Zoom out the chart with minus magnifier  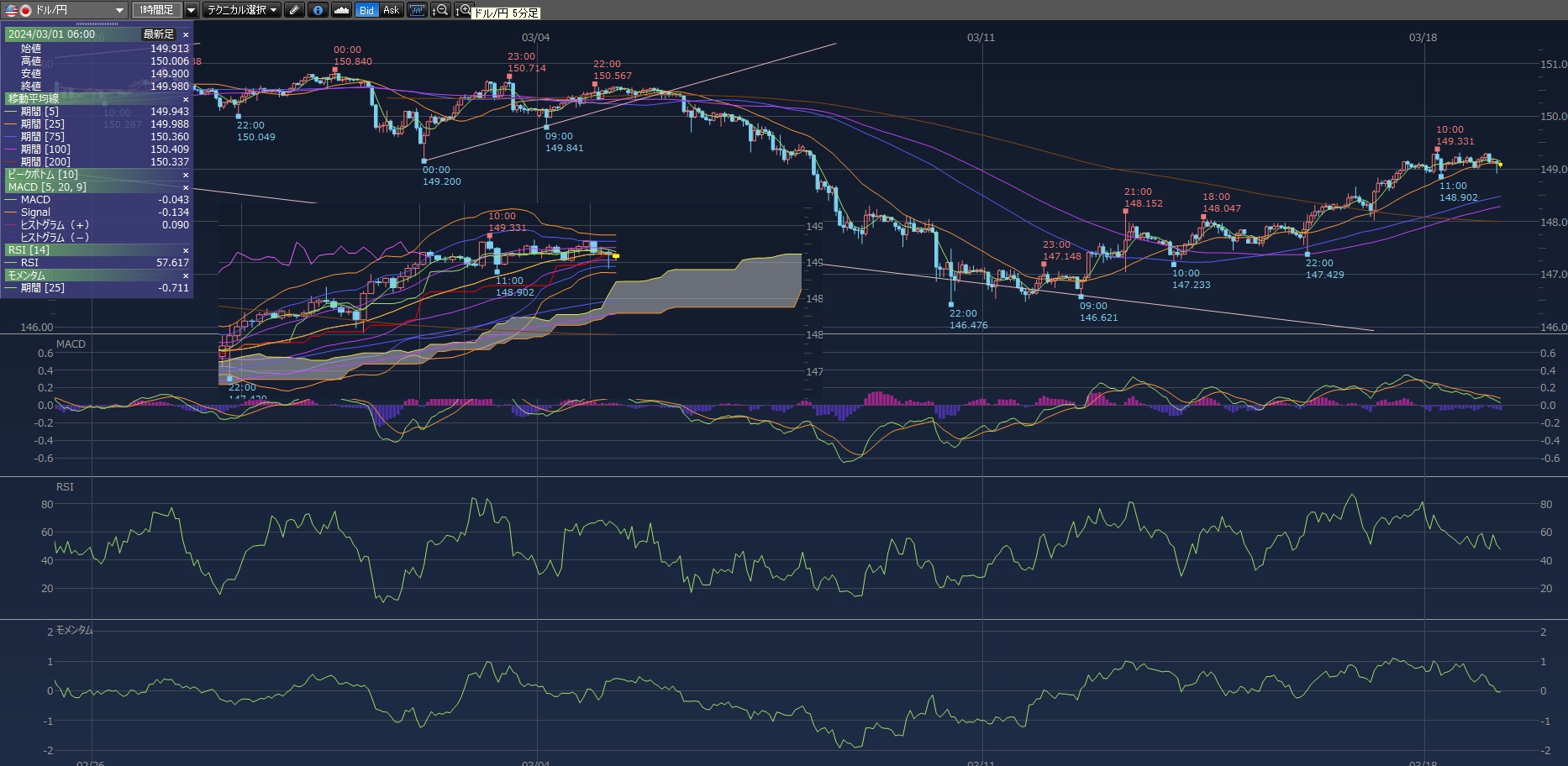coord(440,10)
